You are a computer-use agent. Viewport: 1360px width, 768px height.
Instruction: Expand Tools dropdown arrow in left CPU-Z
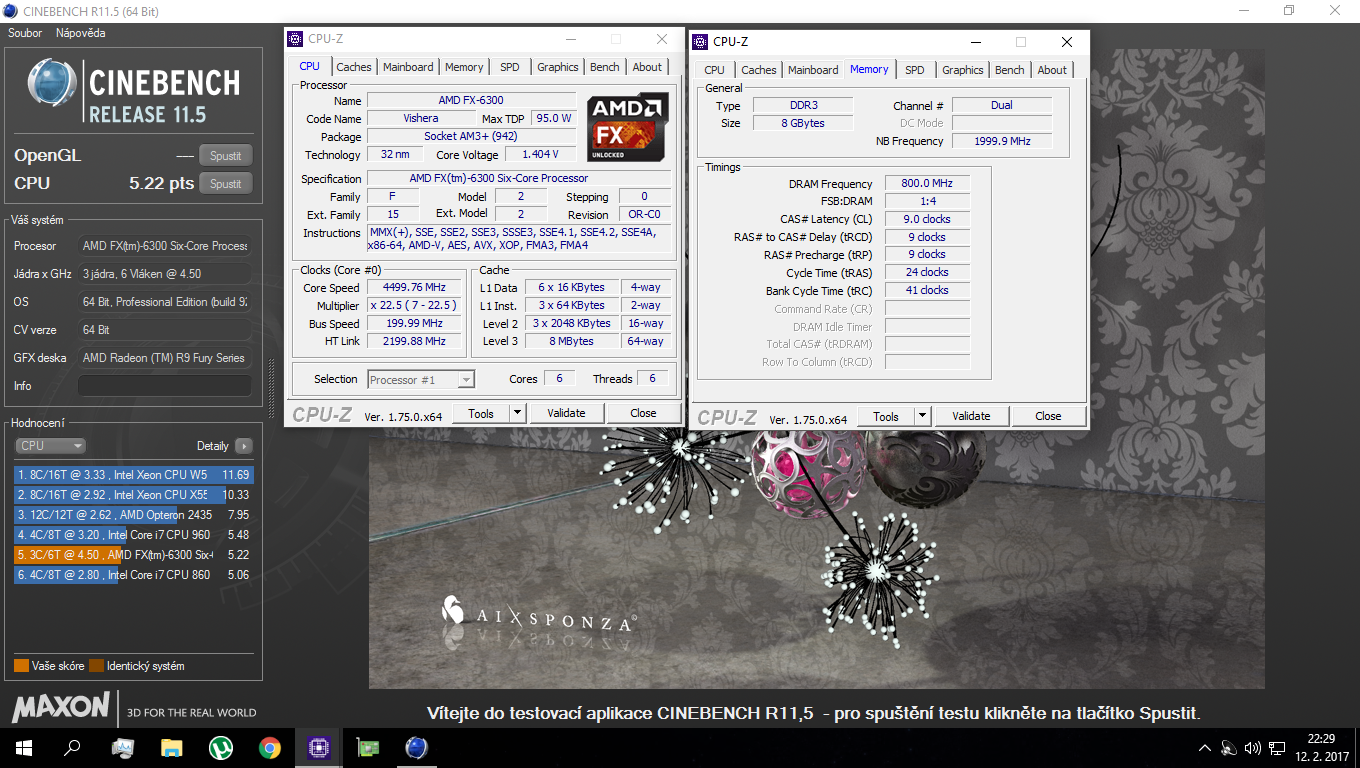click(x=517, y=413)
